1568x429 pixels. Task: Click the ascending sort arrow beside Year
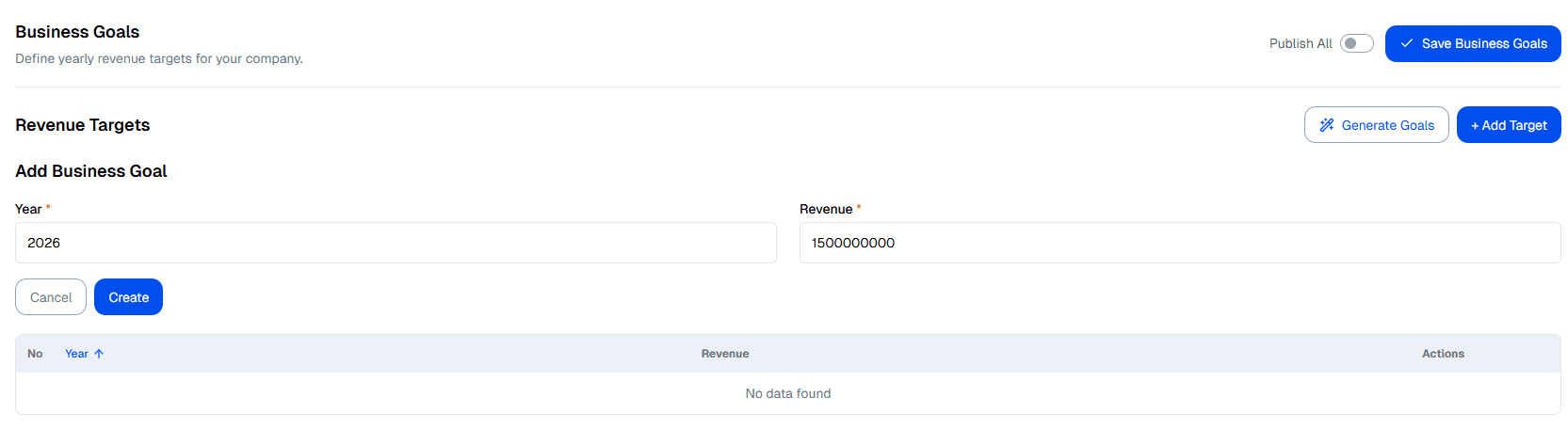pos(99,354)
